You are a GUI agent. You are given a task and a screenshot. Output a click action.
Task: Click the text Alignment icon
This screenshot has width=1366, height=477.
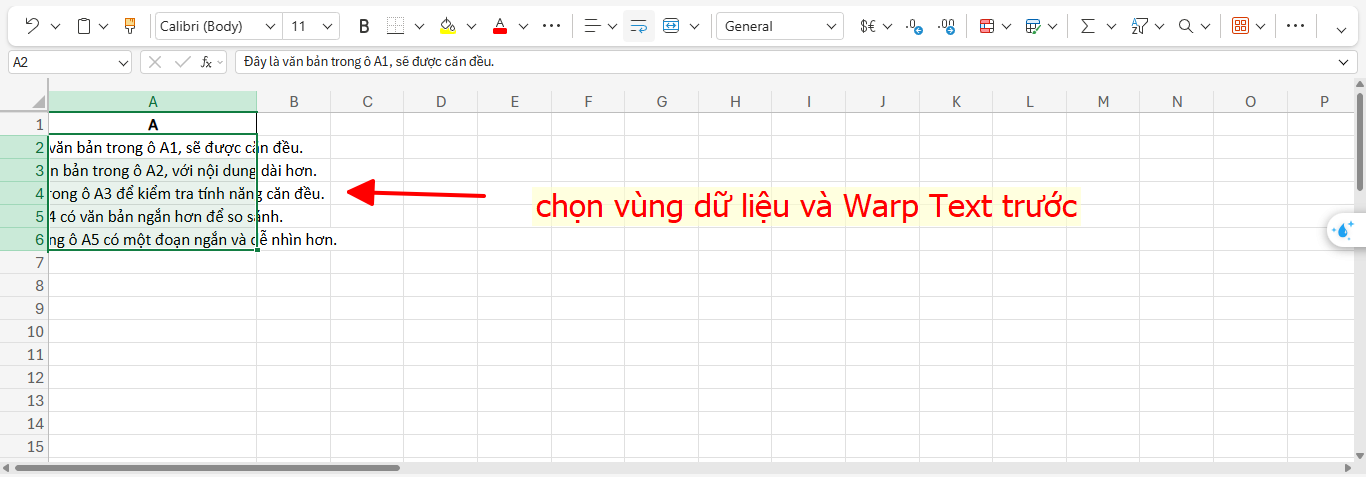click(x=592, y=26)
